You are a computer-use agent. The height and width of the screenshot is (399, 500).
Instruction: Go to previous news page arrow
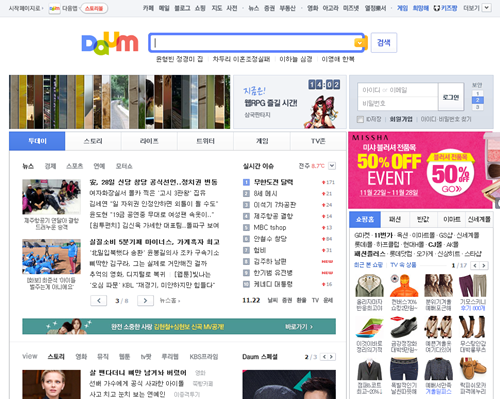tap(99, 300)
